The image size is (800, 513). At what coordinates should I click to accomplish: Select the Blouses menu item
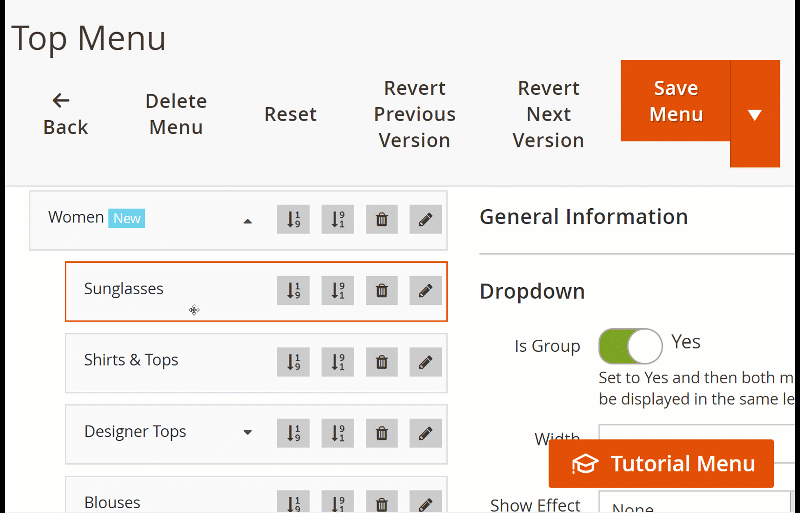[x=112, y=502]
